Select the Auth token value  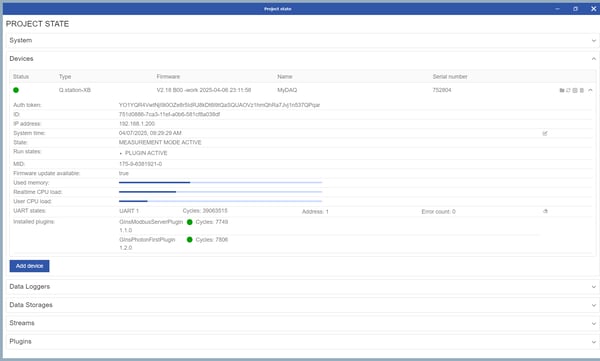click(x=219, y=105)
